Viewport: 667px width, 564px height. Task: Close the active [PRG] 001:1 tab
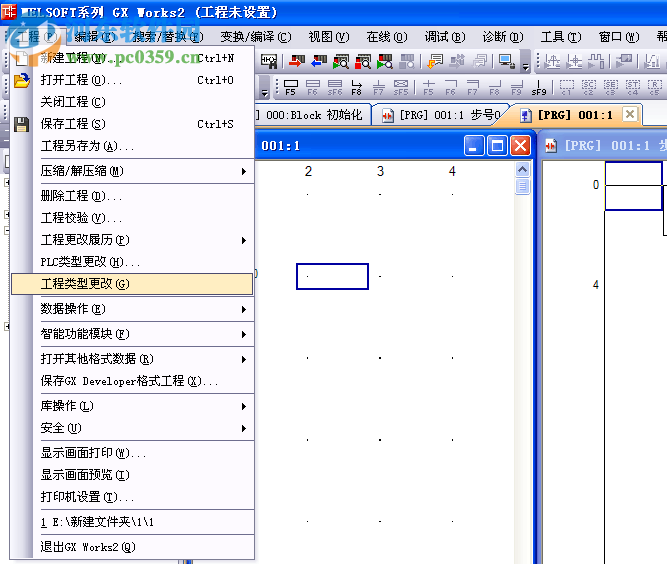(630, 114)
